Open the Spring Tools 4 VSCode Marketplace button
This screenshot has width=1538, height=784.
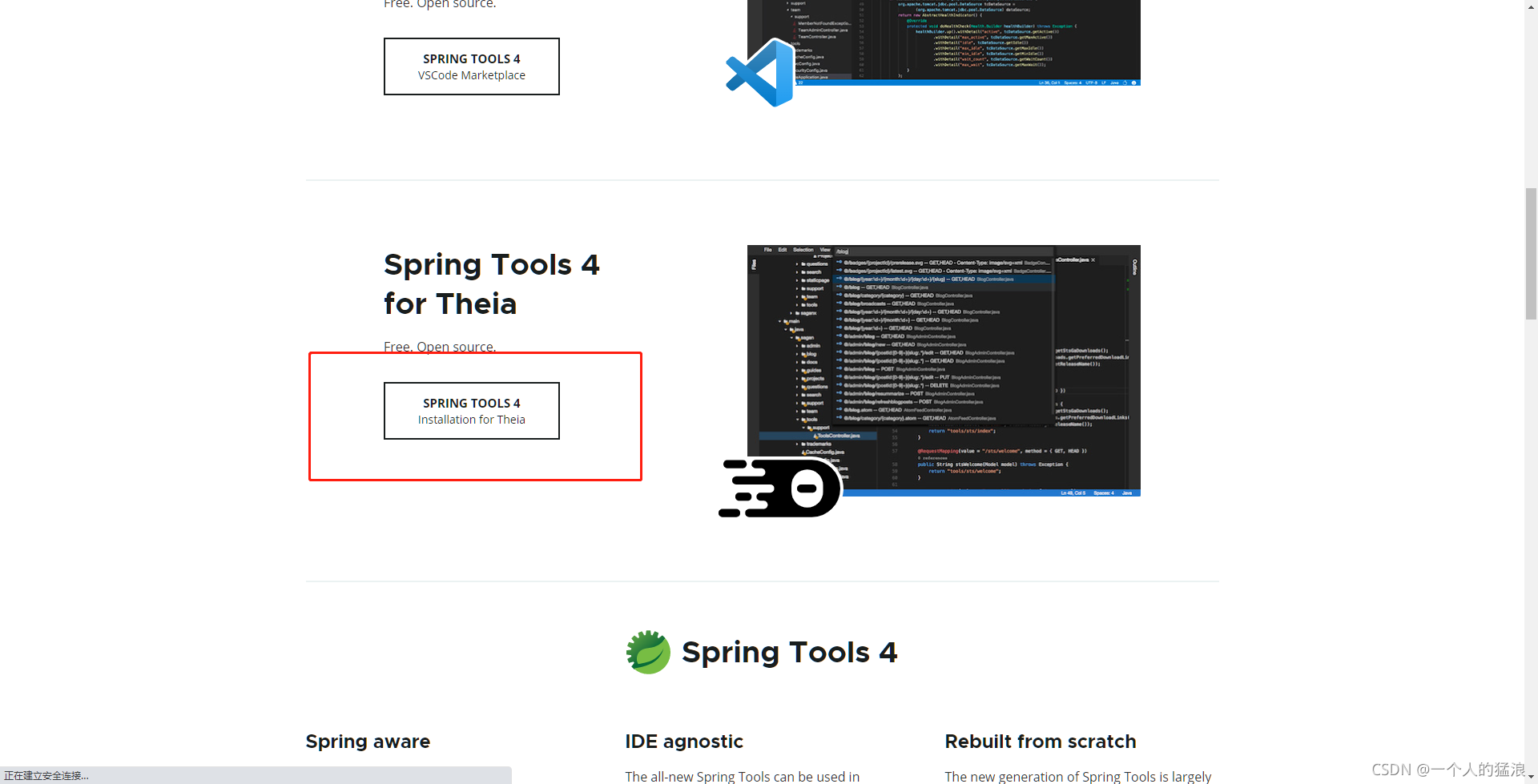pyautogui.click(x=471, y=66)
